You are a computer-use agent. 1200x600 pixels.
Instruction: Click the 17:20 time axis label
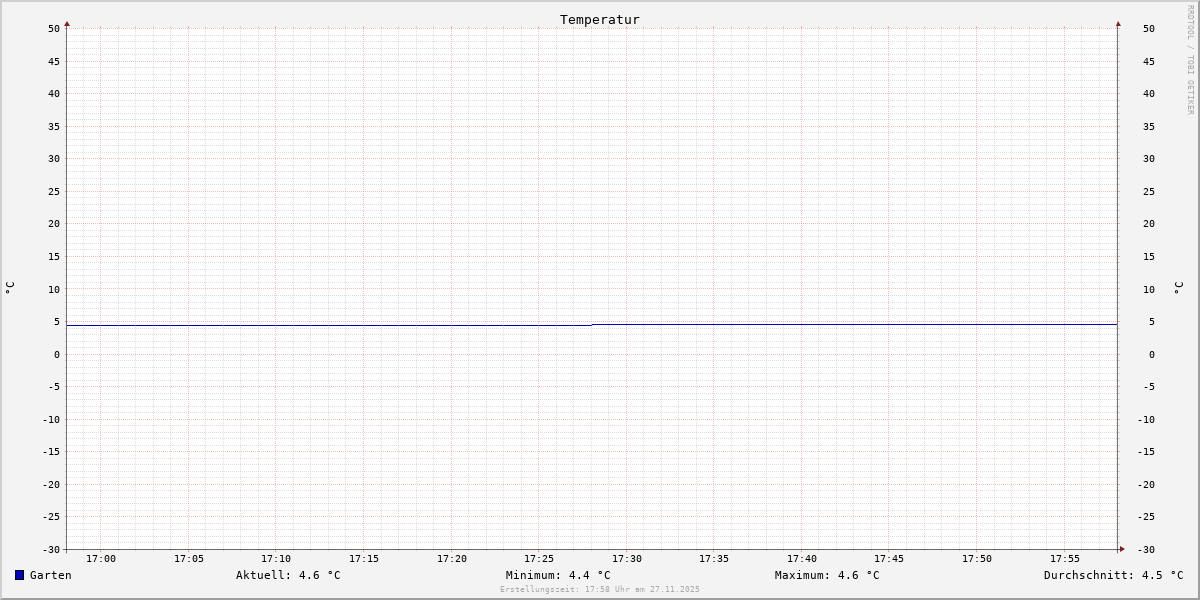click(452, 559)
